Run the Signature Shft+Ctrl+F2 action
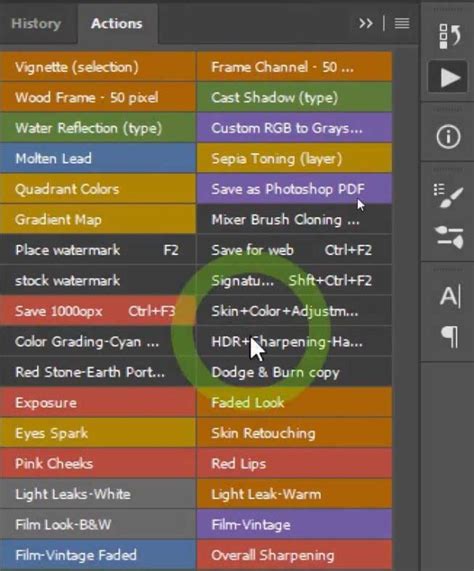 coord(295,280)
